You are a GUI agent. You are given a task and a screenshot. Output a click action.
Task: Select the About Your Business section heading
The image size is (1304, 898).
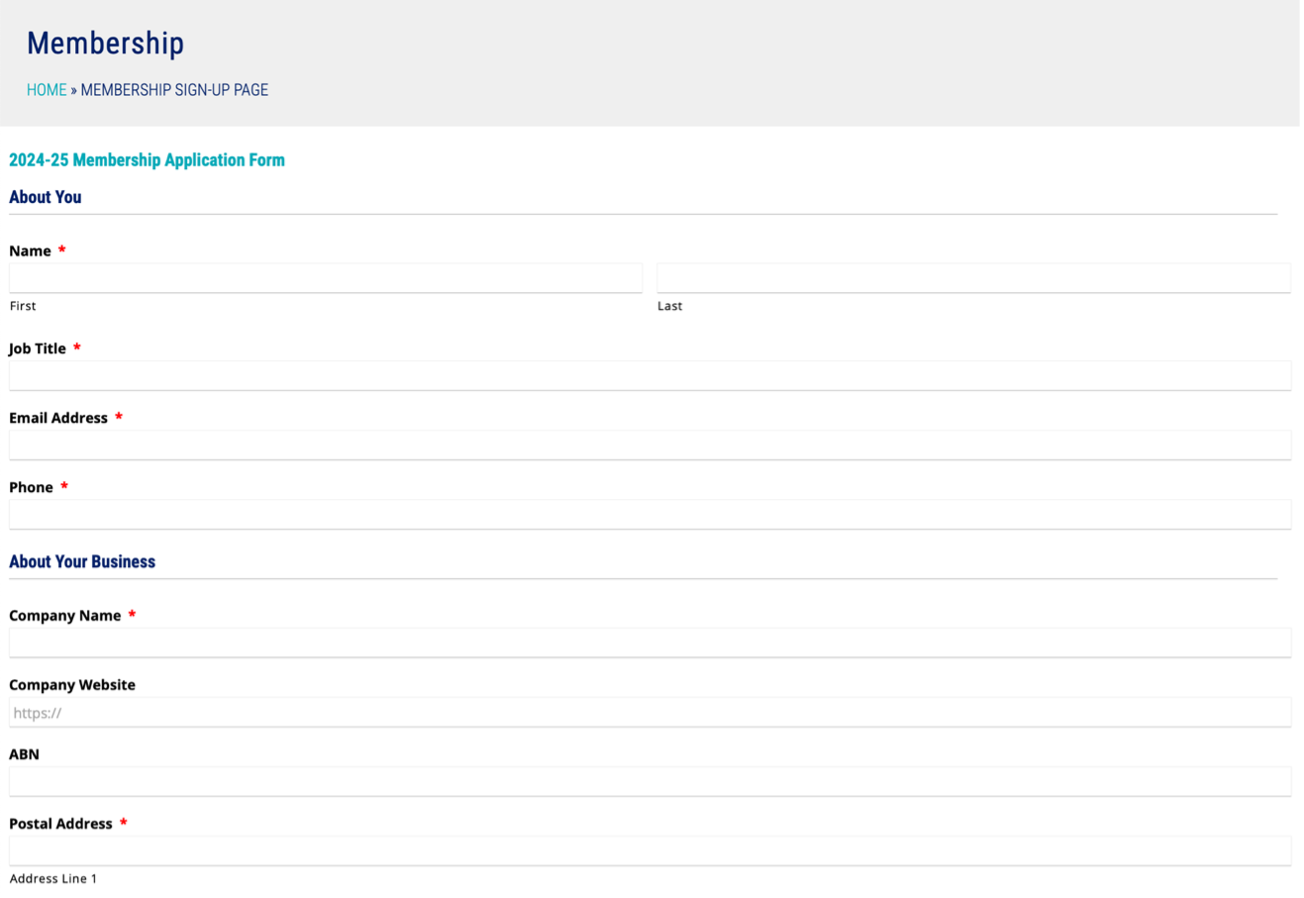pos(82,562)
